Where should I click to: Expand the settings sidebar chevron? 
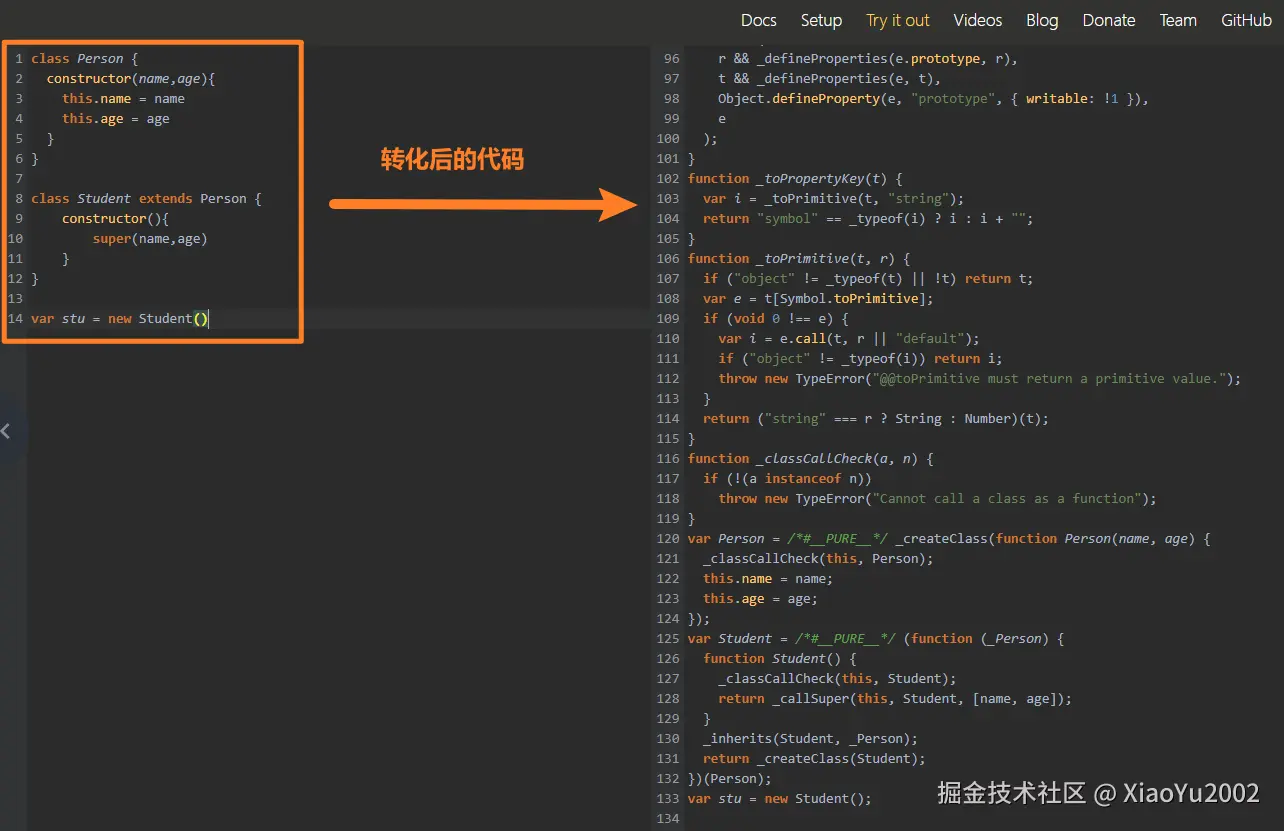[x=6, y=432]
